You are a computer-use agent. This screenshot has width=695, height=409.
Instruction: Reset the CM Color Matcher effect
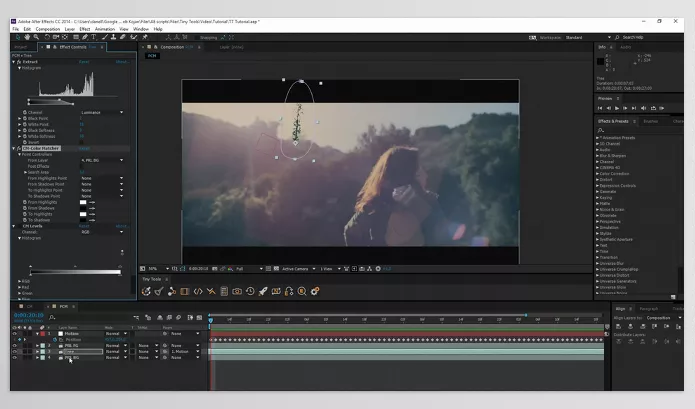[84, 148]
